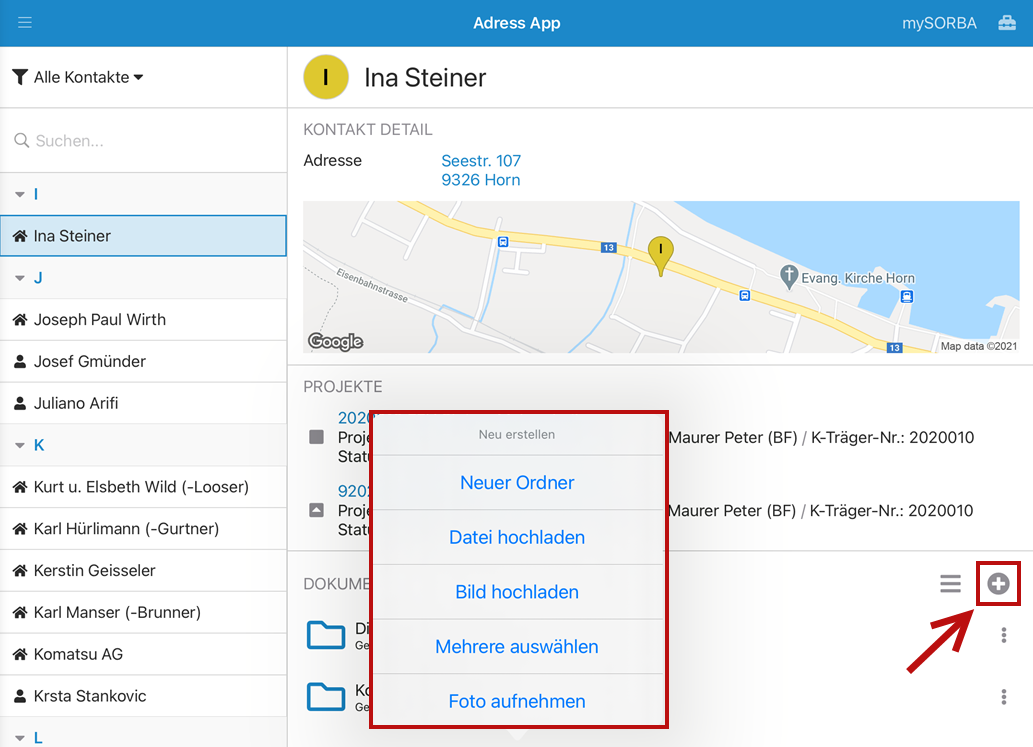Collapse the I contact group

(x=20, y=194)
